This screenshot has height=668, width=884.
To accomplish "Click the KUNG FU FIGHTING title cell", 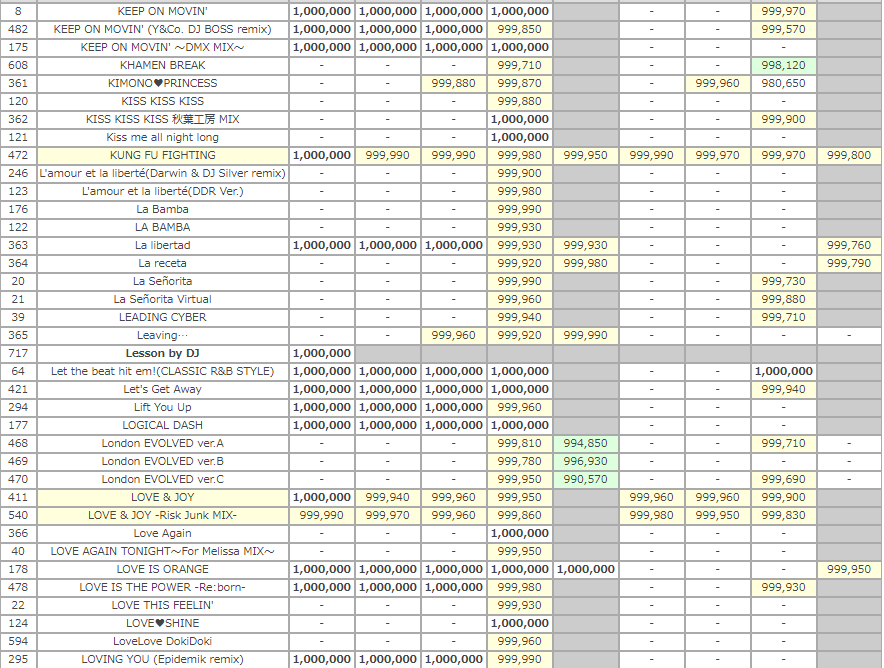I will pyautogui.click(x=162, y=155).
